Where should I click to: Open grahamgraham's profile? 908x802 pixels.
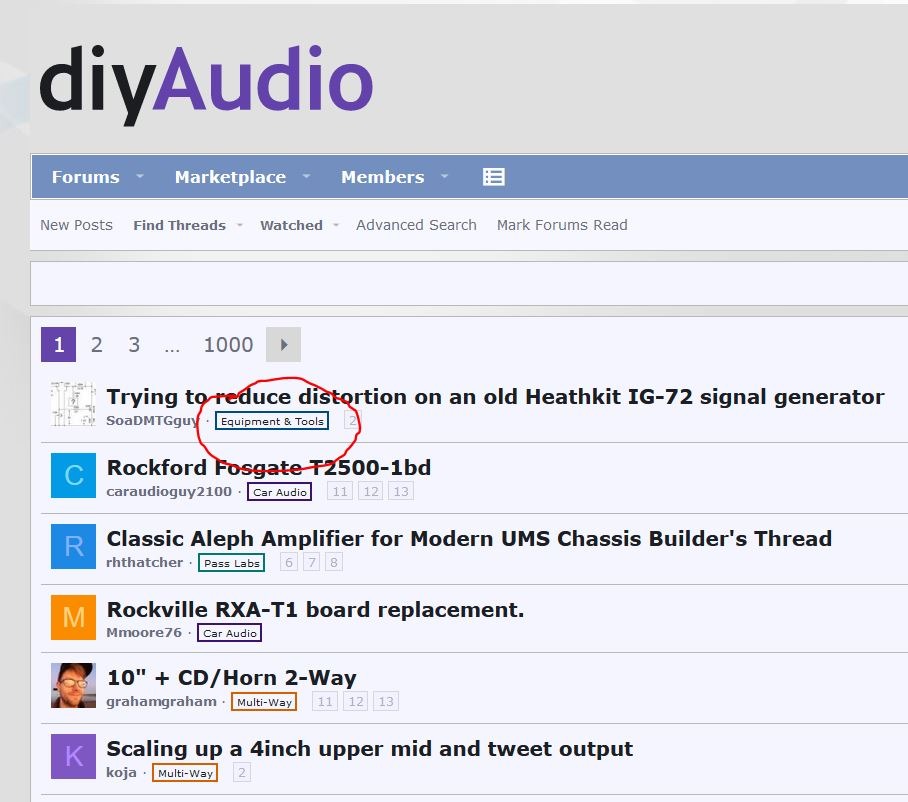161,701
